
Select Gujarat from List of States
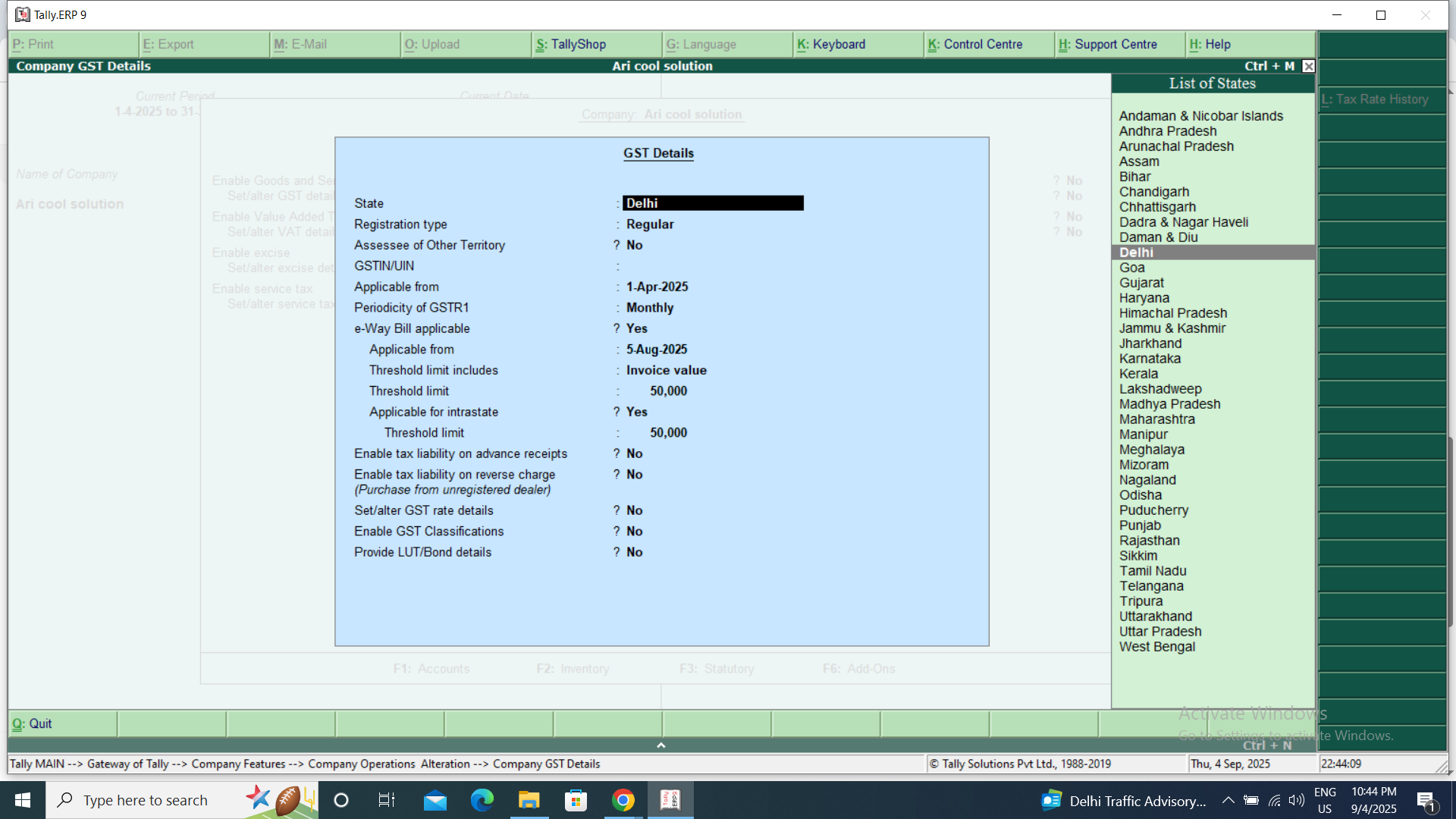click(x=1141, y=283)
